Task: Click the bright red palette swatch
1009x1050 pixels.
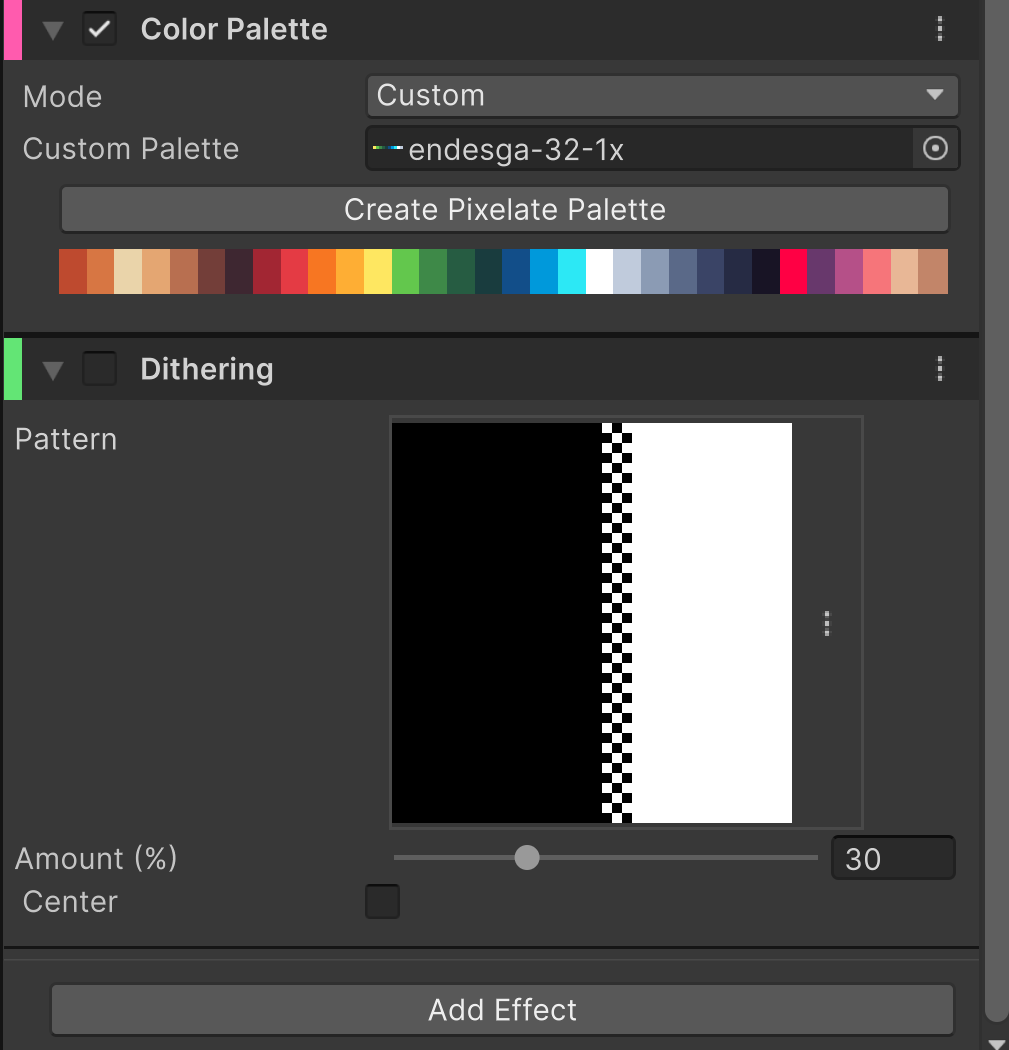Action: coord(793,271)
